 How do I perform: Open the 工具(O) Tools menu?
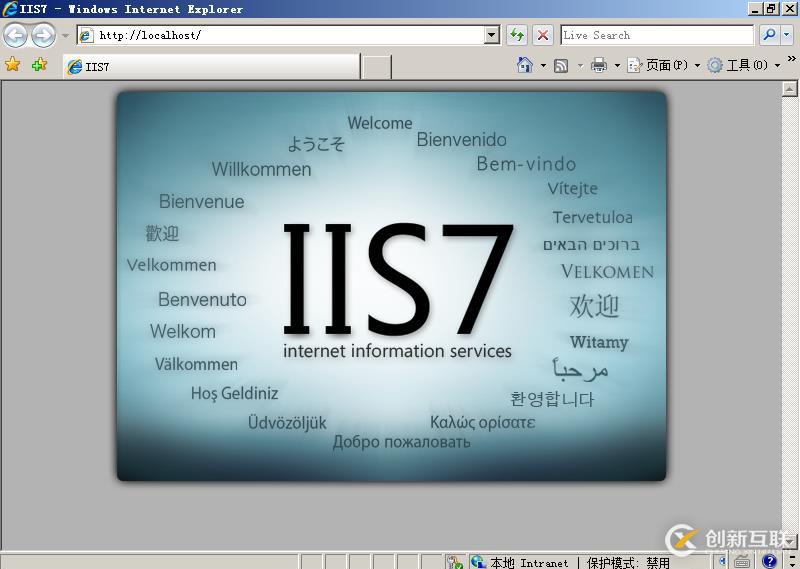(x=743, y=65)
